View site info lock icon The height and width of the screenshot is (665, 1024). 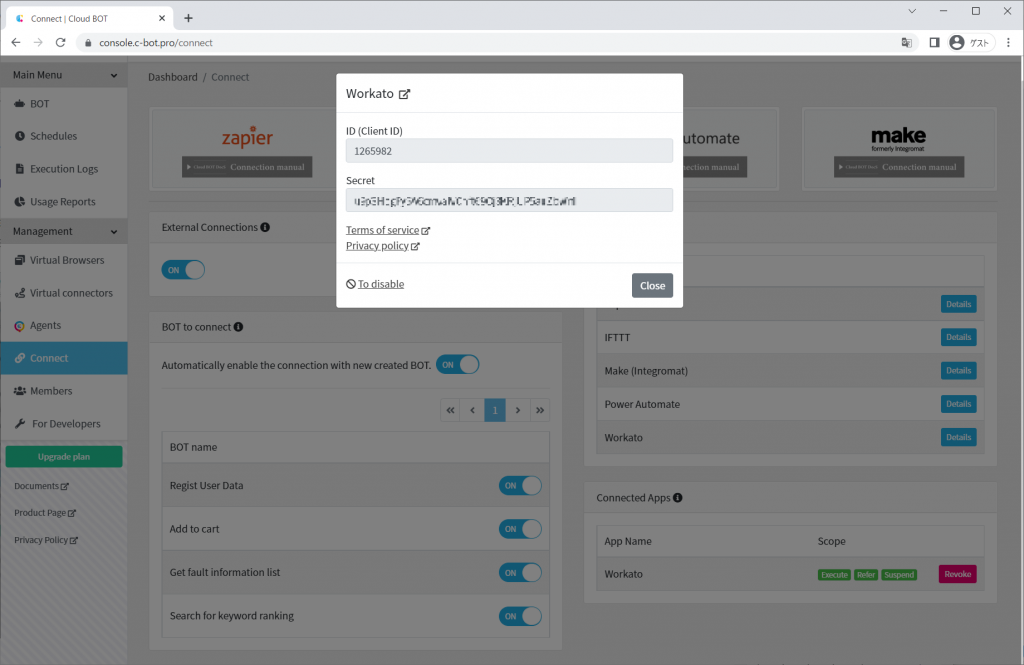pos(88,42)
